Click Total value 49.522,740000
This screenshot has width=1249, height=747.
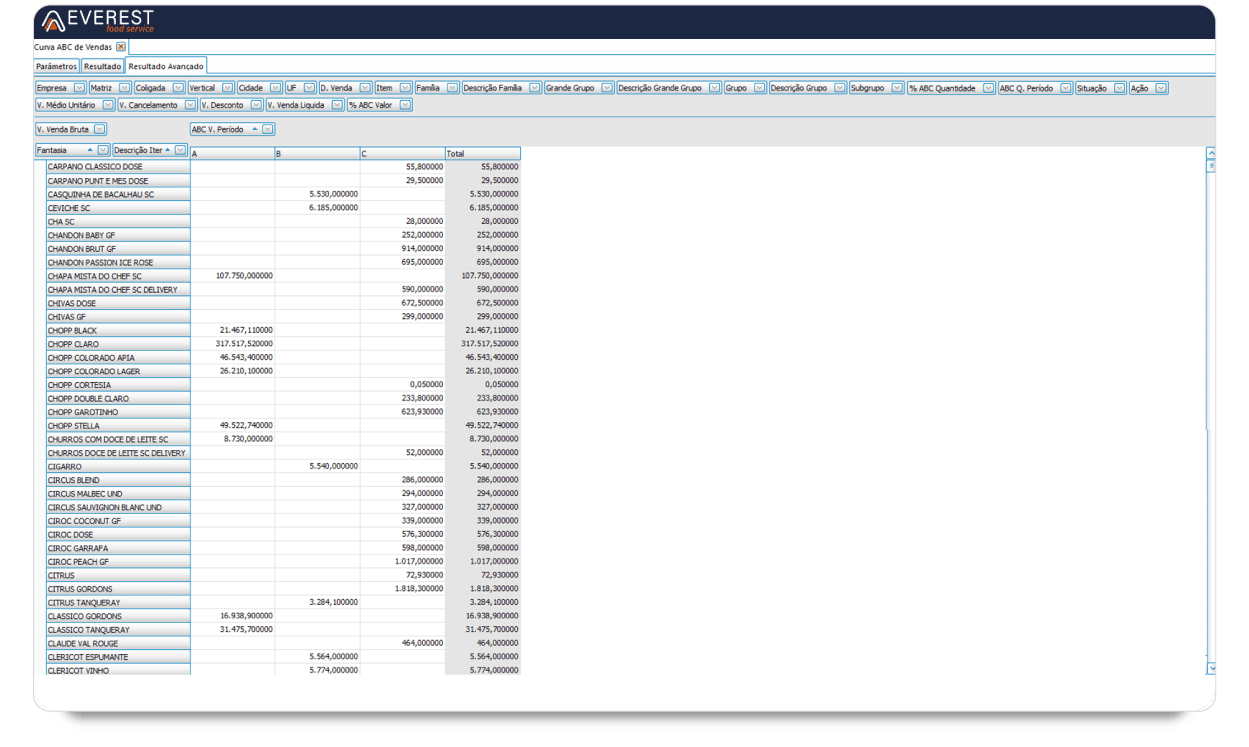[492, 426]
